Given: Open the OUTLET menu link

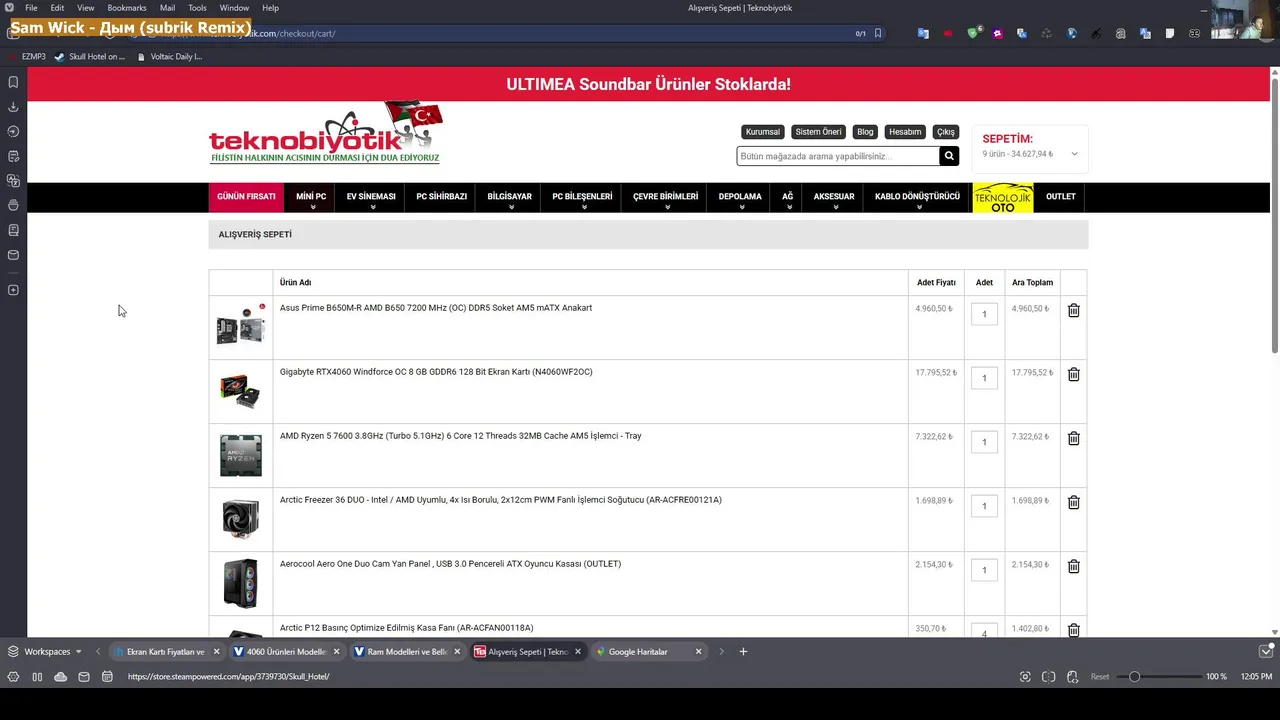Looking at the screenshot, I should click(x=1061, y=197).
